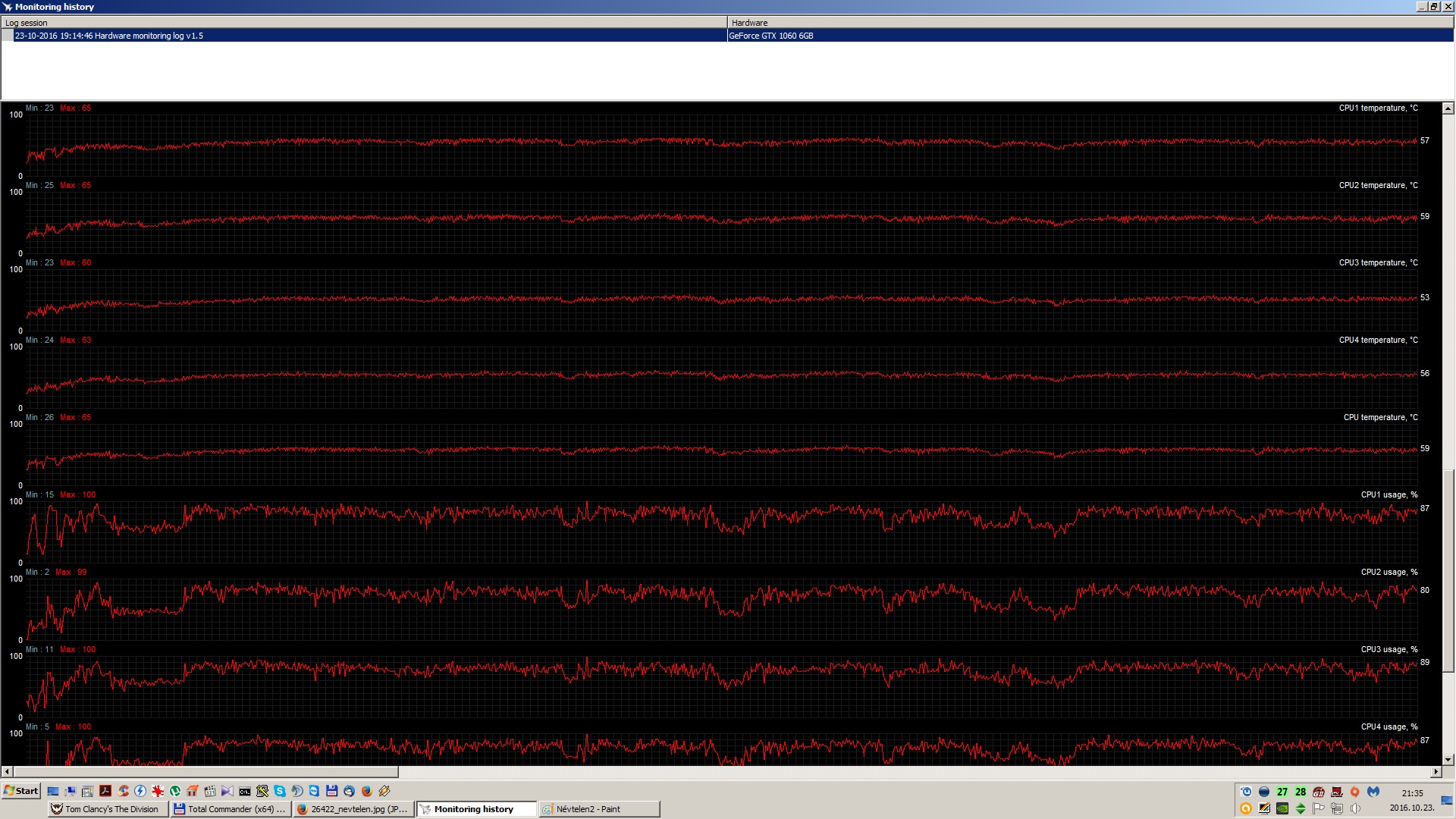Open the MSI Gaming G II tray icon
This screenshot has width=1456, height=819.
[1319, 792]
